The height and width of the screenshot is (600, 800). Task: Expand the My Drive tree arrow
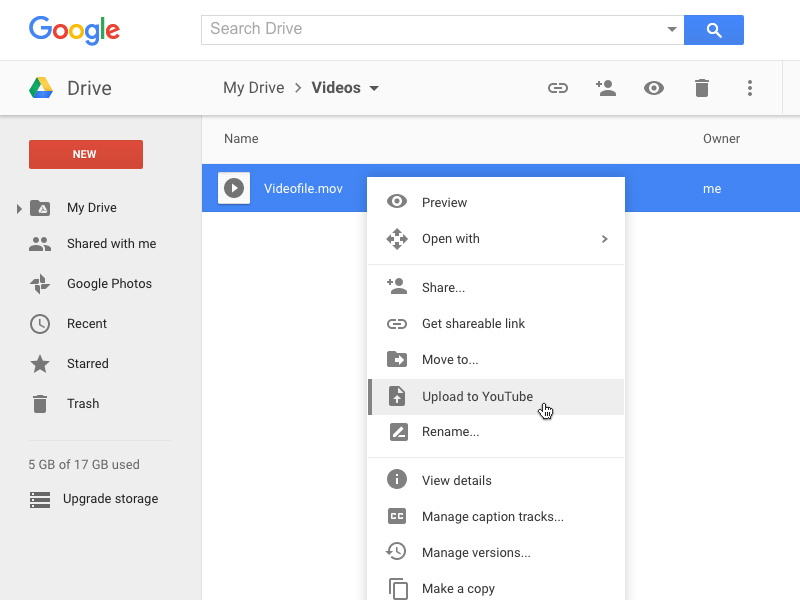click(19, 208)
